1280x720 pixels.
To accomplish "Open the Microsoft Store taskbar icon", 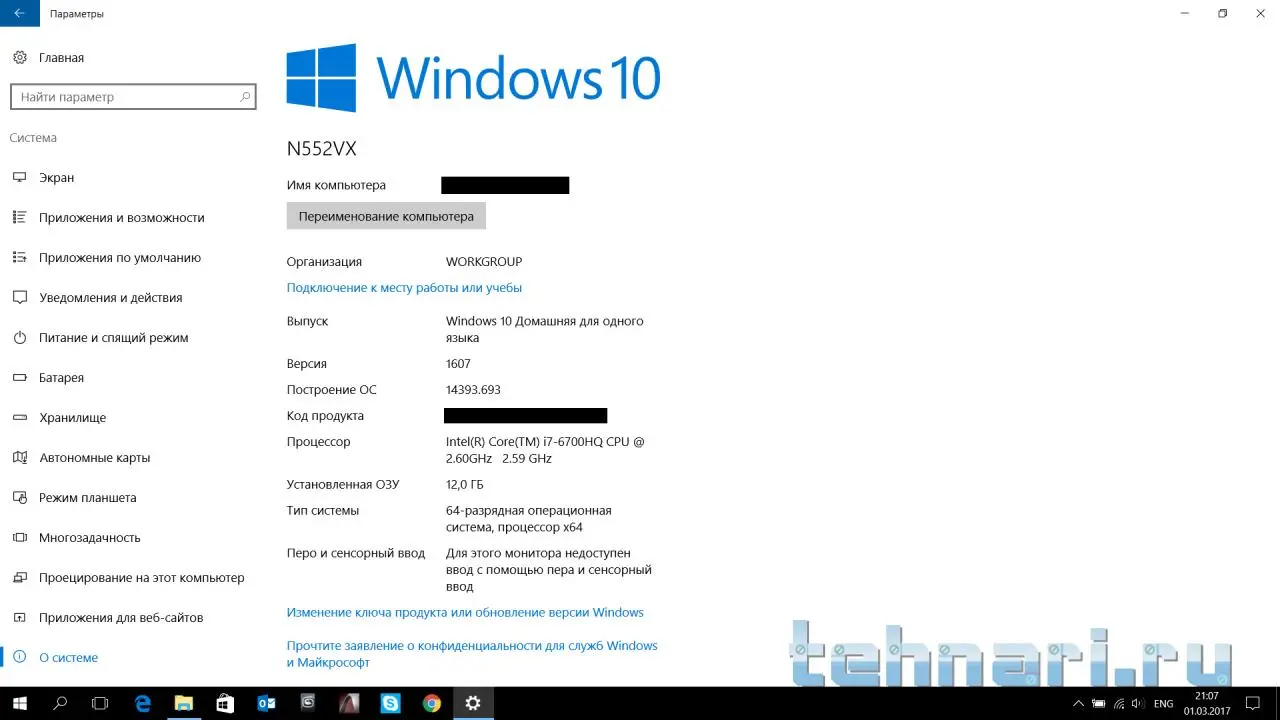I will (225, 703).
